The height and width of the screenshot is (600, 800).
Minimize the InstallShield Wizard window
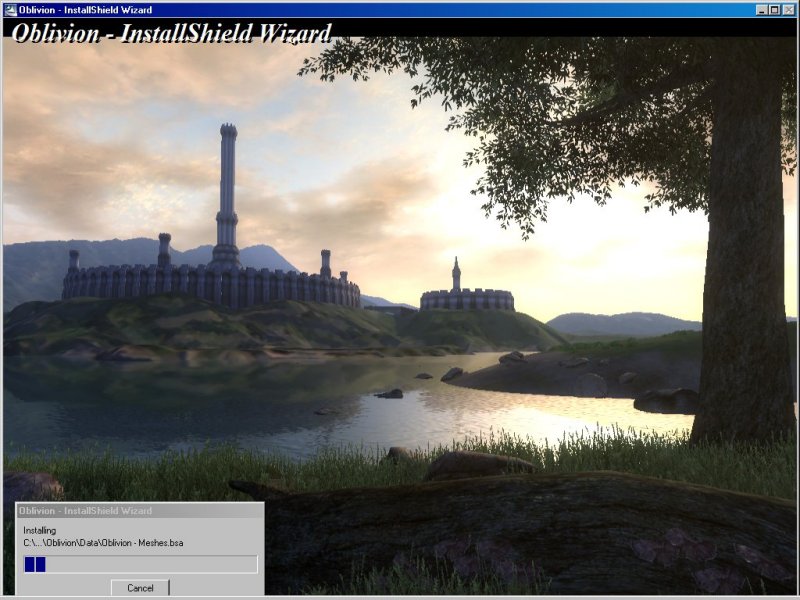point(762,10)
